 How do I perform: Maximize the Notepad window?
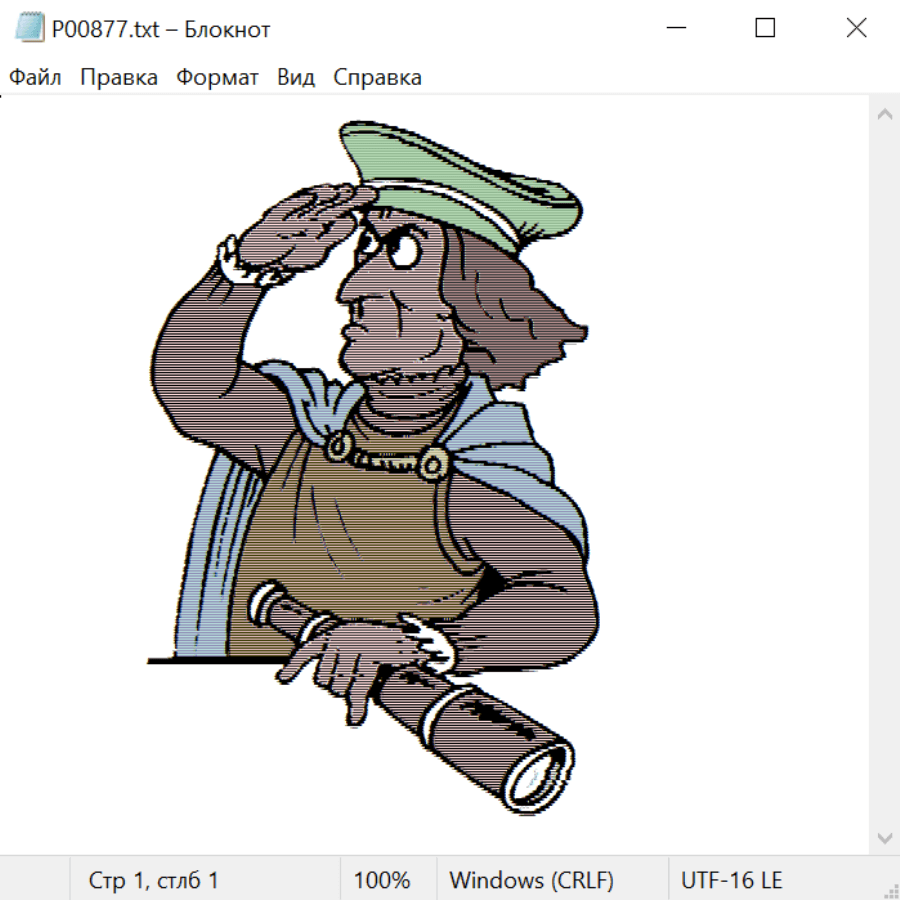765,29
